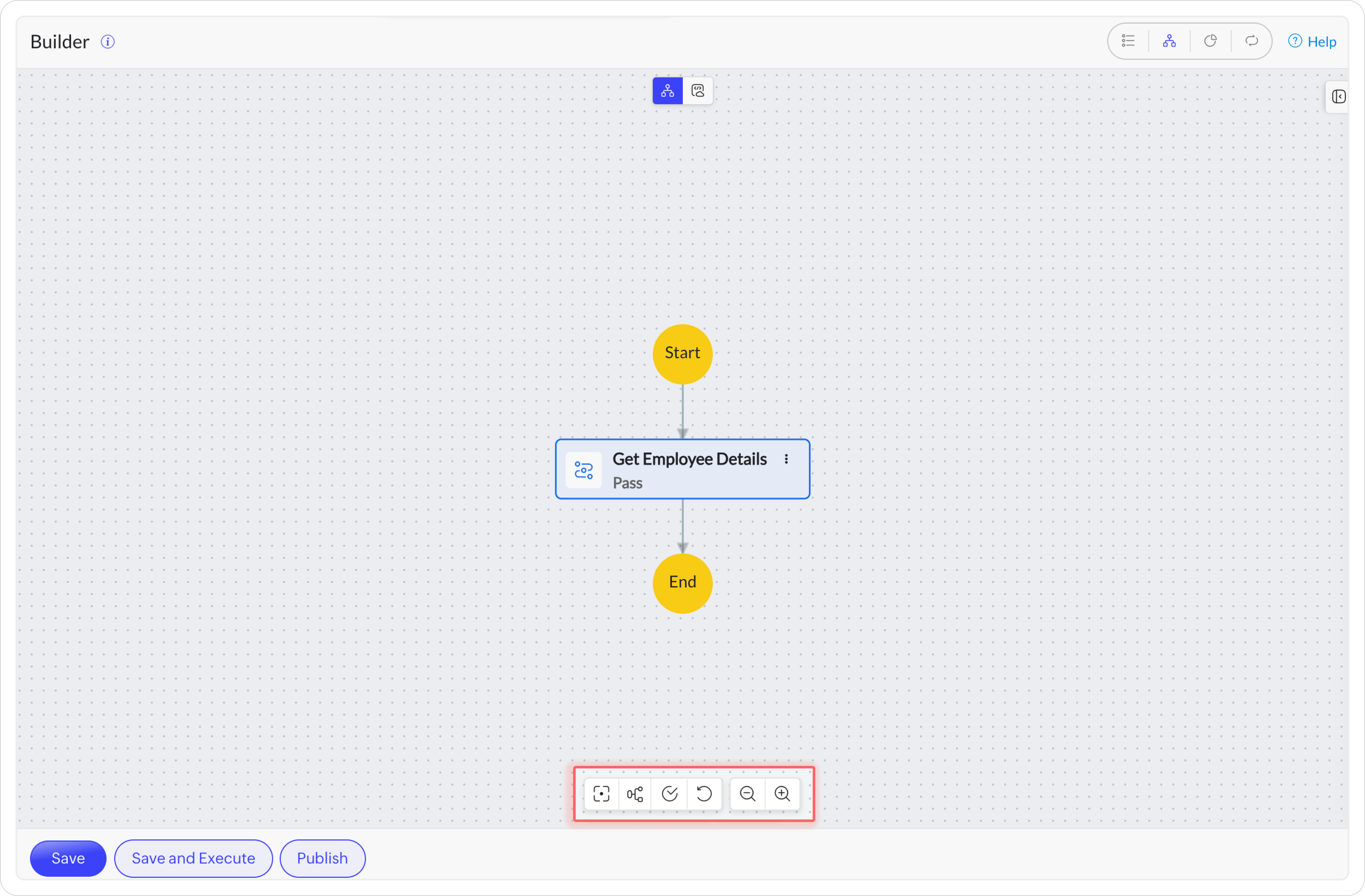Image resolution: width=1365 pixels, height=896 pixels.
Task: Open the Help link
Action: click(x=1313, y=42)
